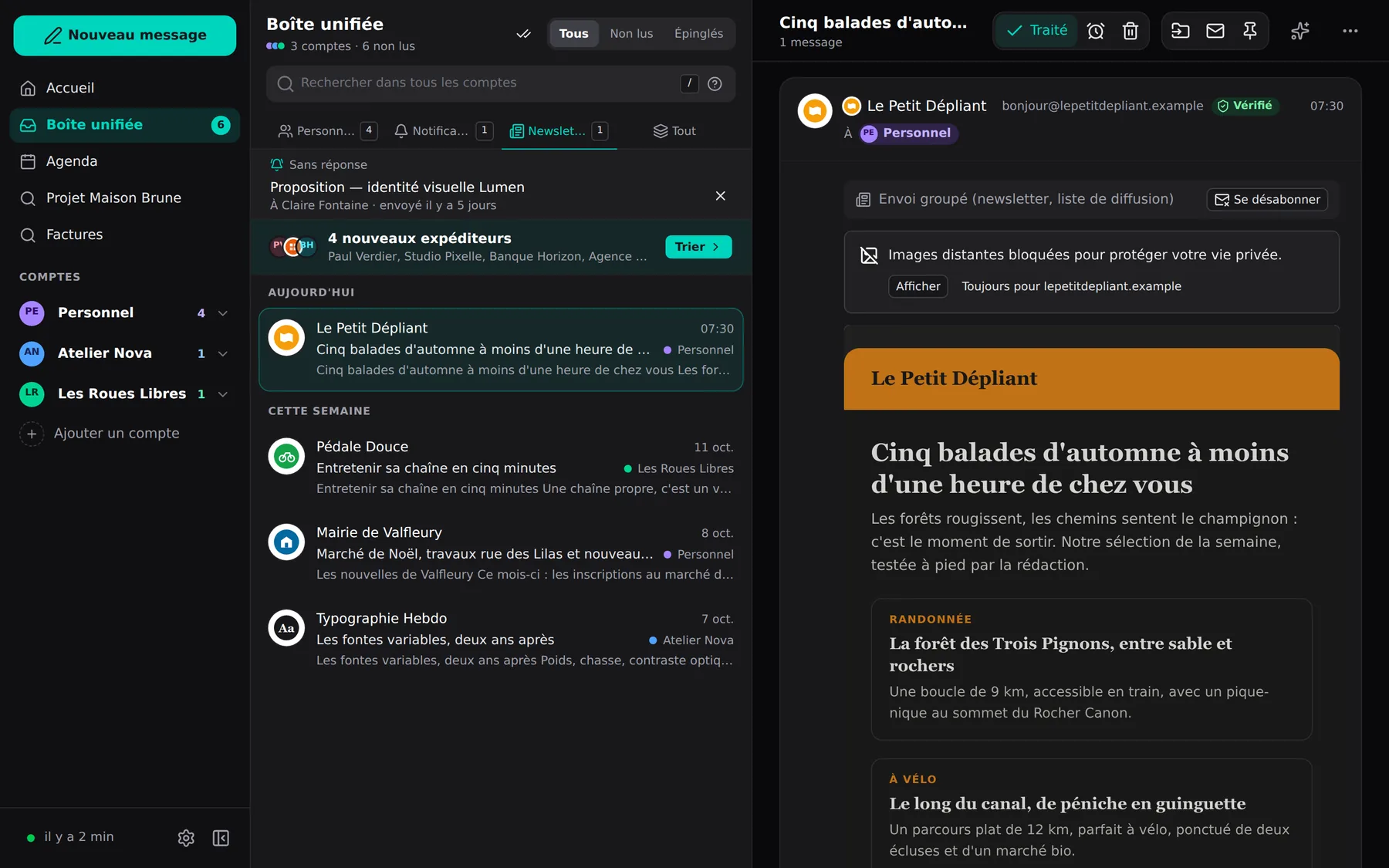
Task: Focus the Rechercher dans tous les comptes field
Action: (x=501, y=83)
